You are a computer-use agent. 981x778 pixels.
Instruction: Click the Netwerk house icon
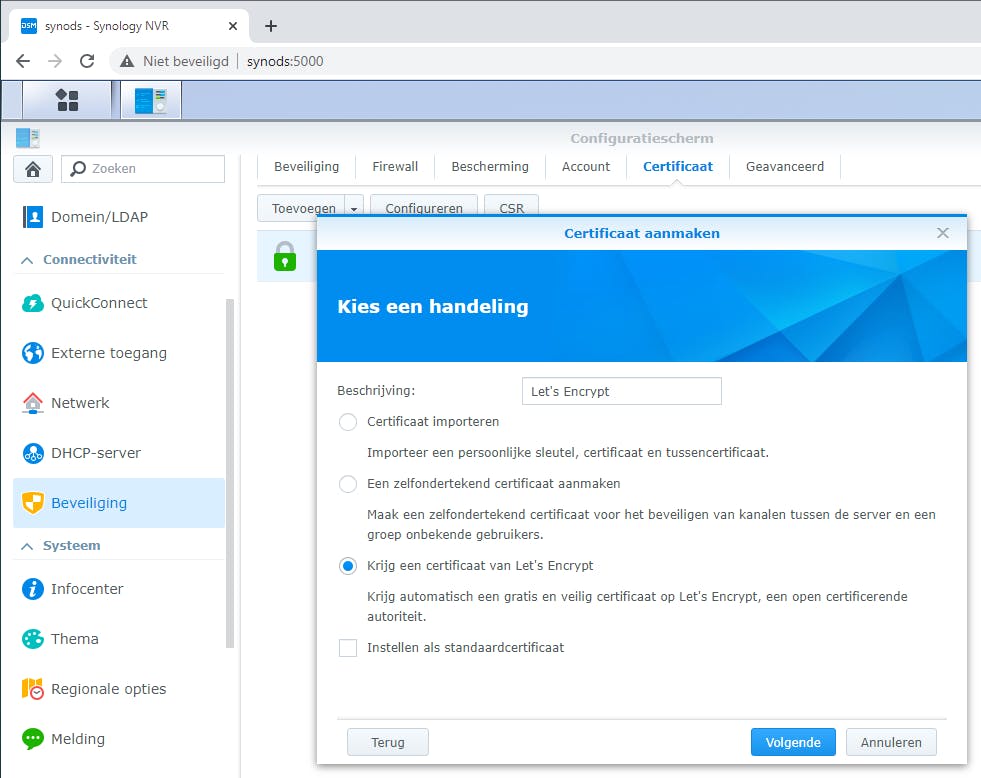[x=33, y=403]
